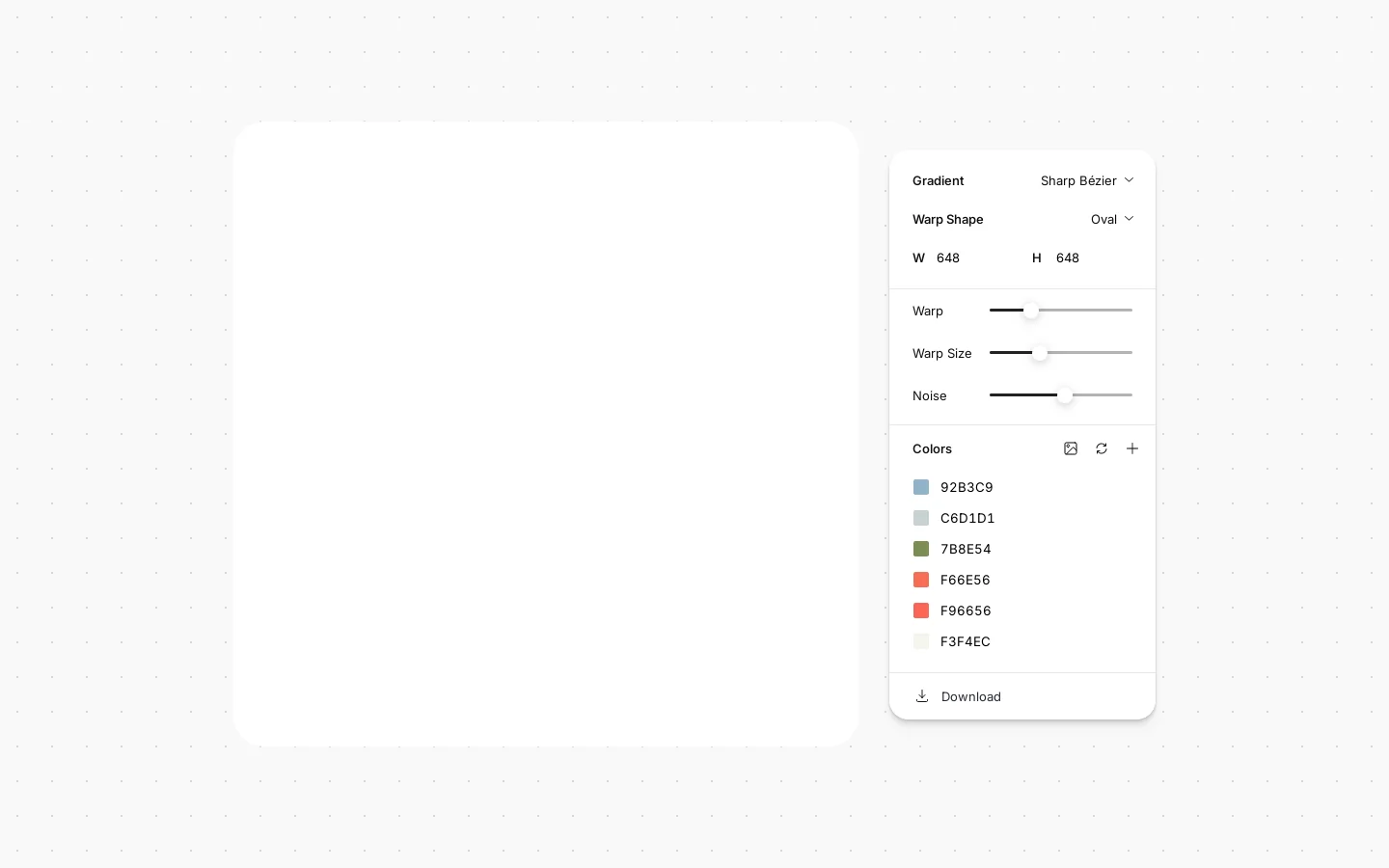
Task: Click the hex value 92B3C9
Action: 967,487
